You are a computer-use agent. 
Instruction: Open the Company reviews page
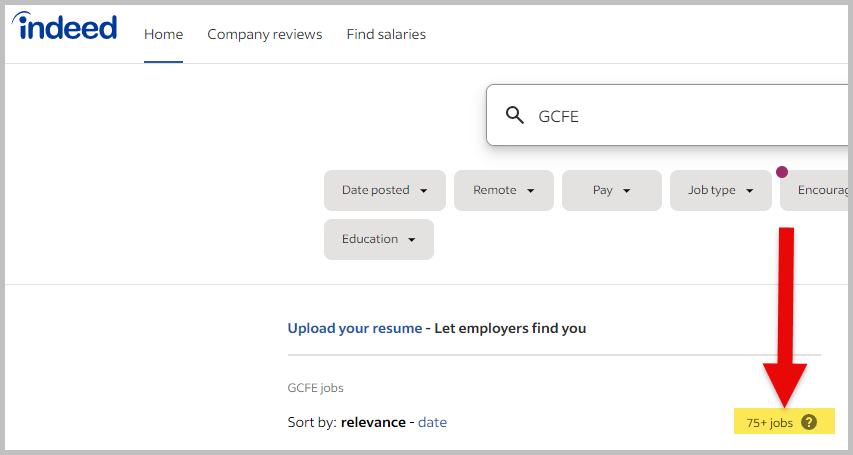pos(264,34)
